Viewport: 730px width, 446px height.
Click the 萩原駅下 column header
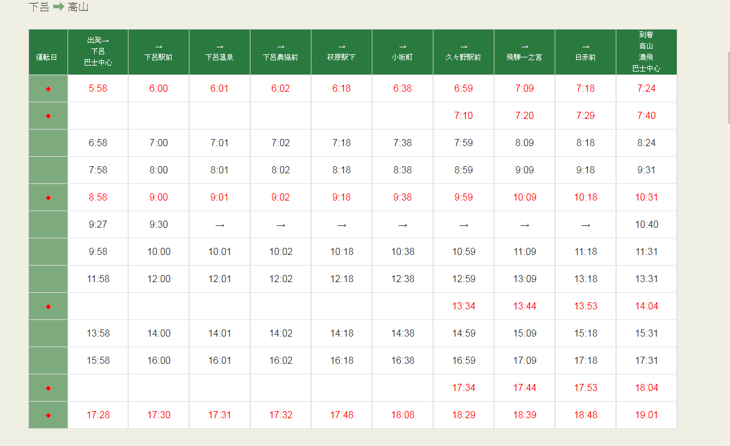pyautogui.click(x=342, y=52)
